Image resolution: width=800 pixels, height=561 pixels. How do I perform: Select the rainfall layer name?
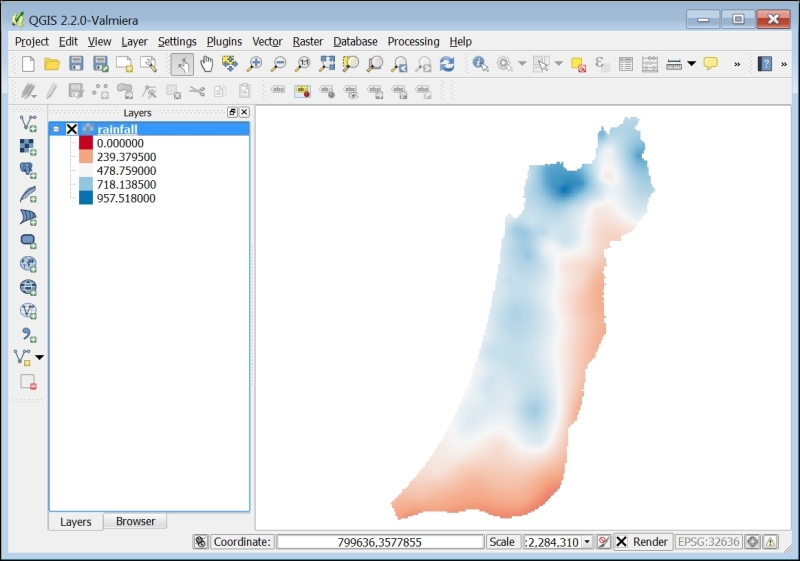[117, 129]
